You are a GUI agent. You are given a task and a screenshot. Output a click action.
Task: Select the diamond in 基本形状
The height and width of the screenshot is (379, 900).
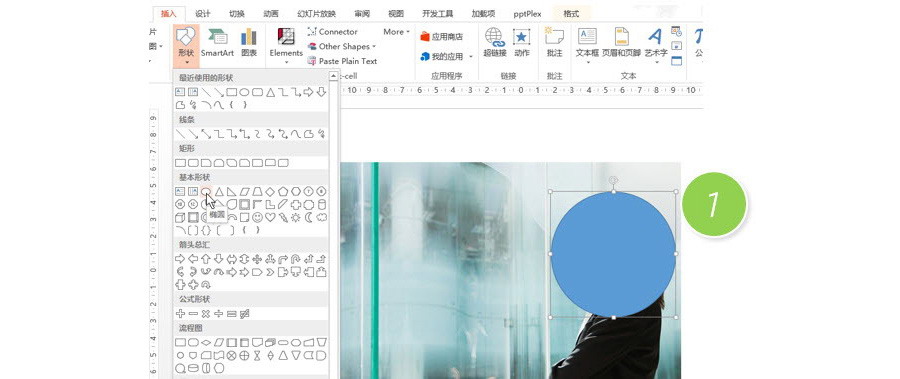[x=270, y=191]
